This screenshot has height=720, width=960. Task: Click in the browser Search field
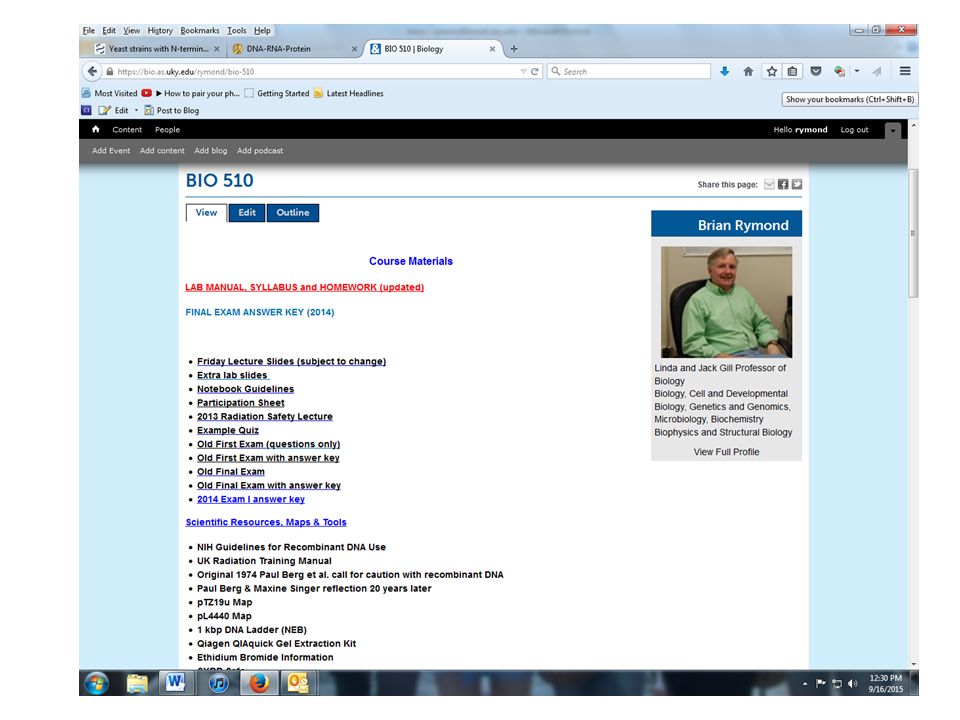(x=629, y=72)
